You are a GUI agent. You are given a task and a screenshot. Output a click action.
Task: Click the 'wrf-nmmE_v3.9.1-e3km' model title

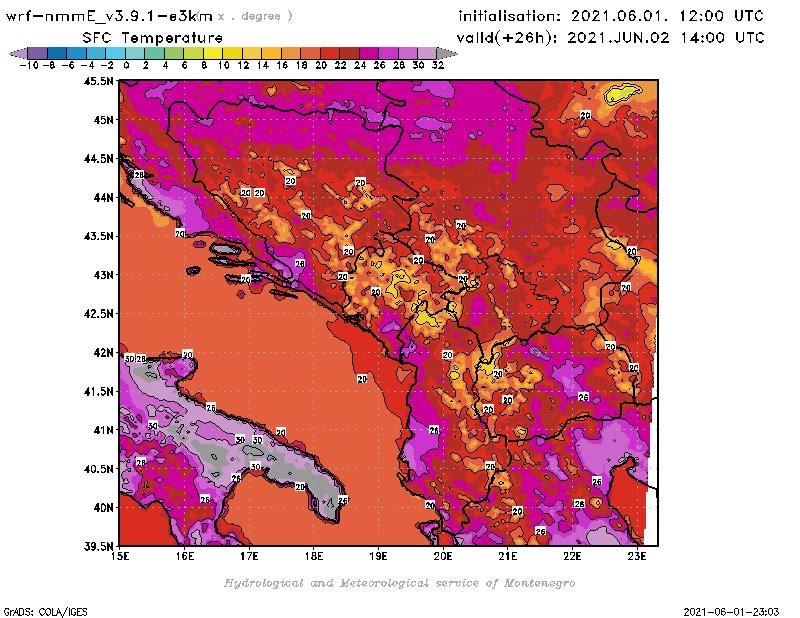pyautogui.click(x=109, y=16)
